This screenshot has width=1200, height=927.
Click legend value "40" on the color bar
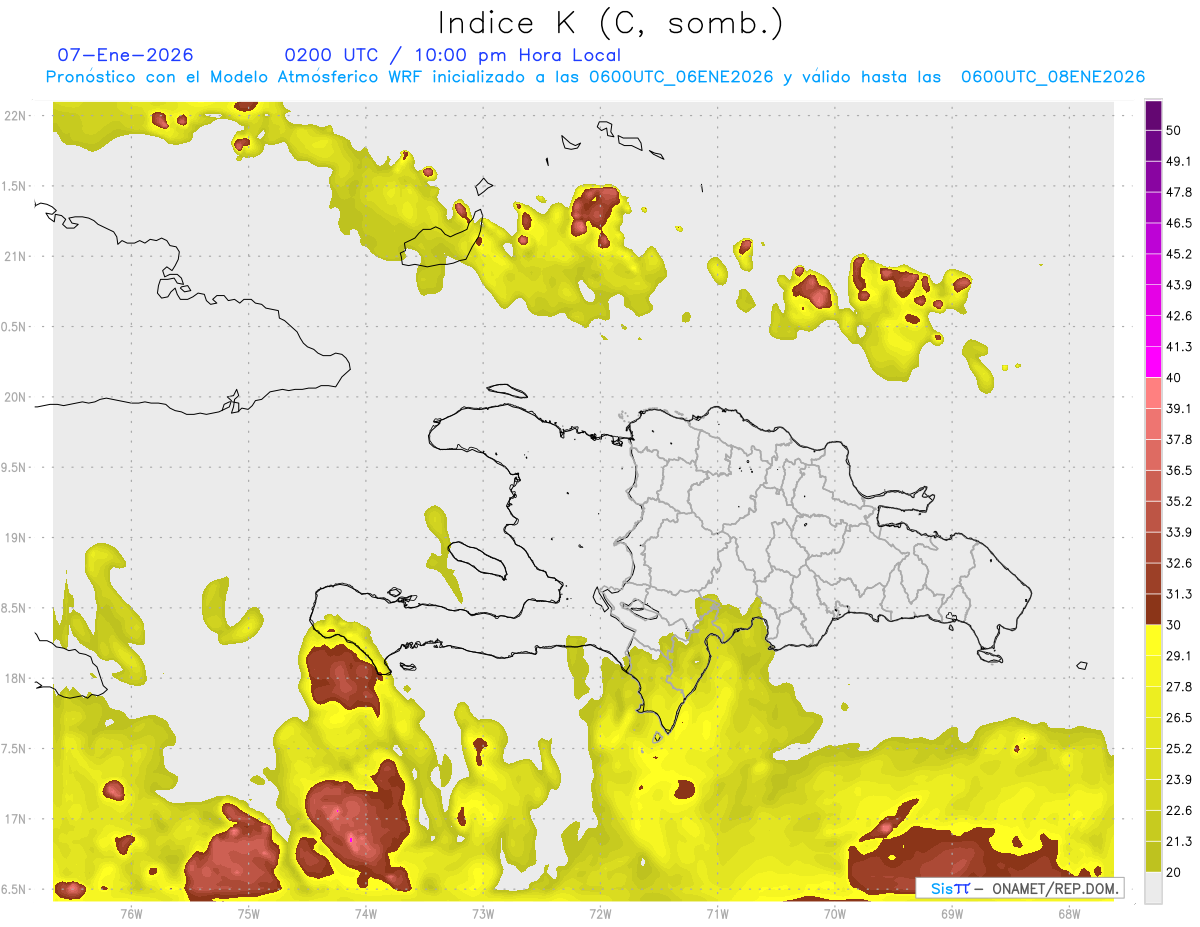coord(1173,378)
